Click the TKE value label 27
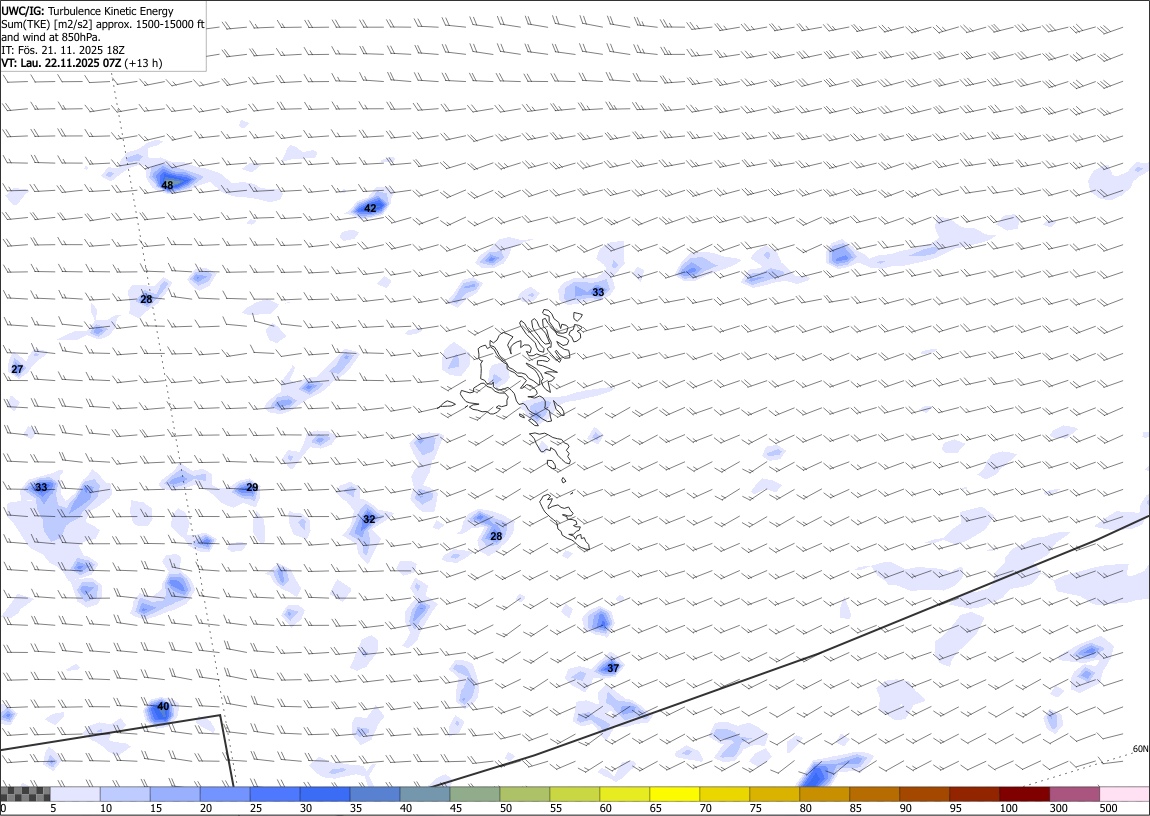1150x816 pixels. click(x=18, y=370)
